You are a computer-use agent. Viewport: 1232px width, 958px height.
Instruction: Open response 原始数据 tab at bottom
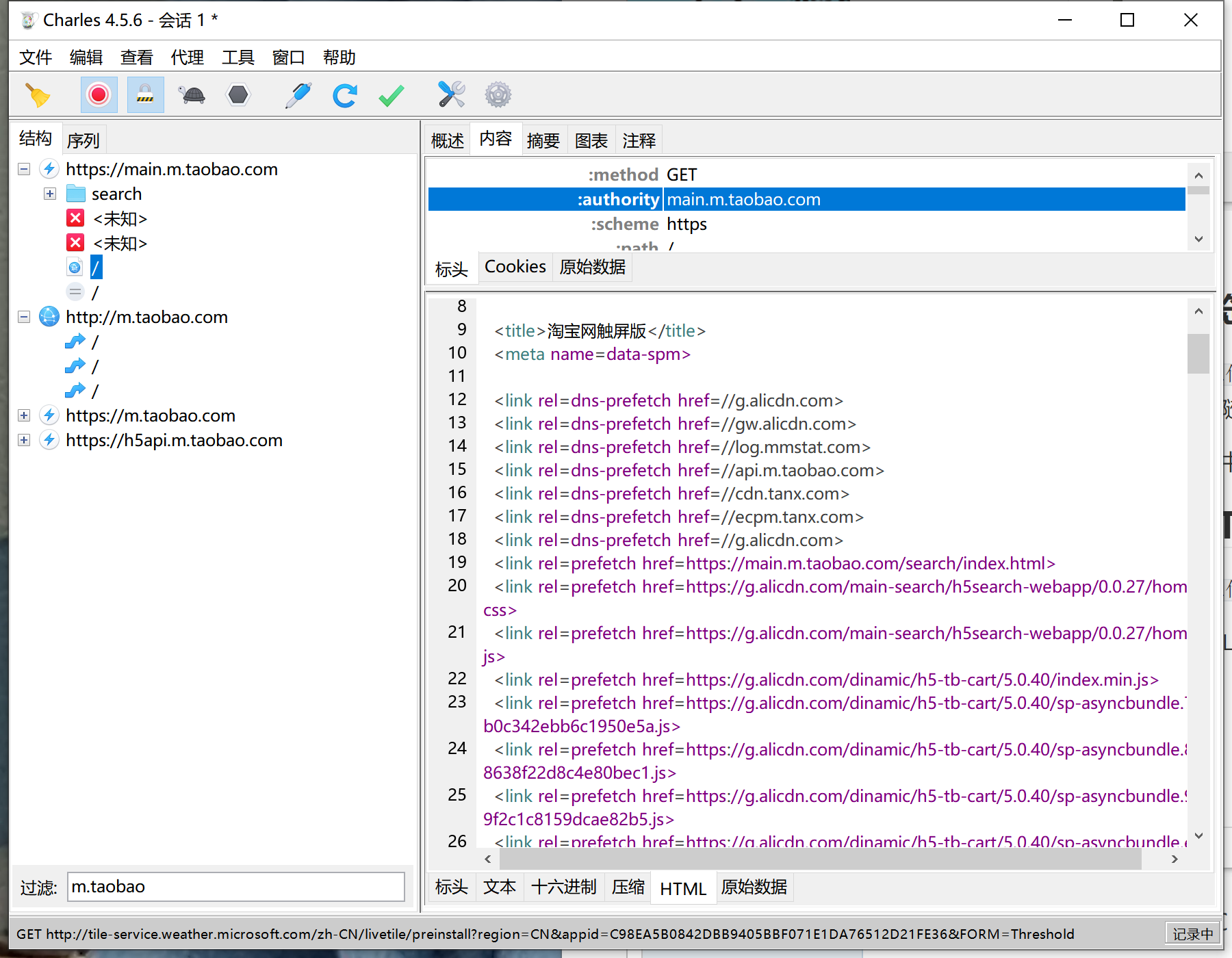pos(754,887)
